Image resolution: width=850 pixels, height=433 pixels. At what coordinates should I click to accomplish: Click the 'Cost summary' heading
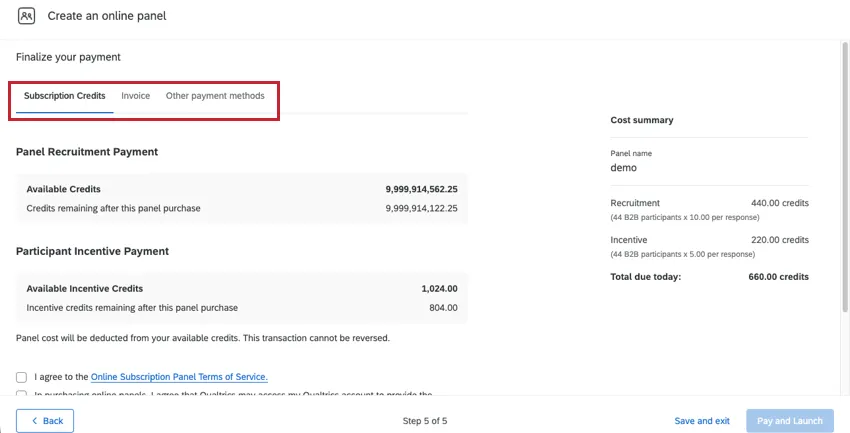(642, 120)
